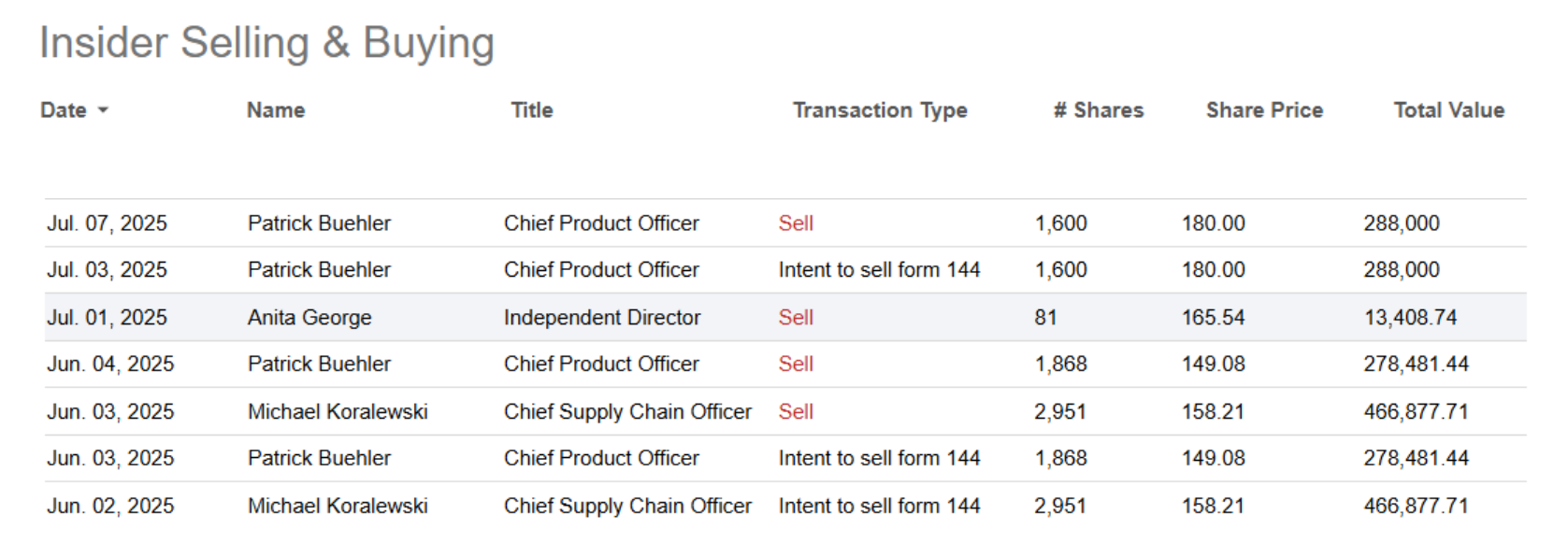Viewport: 1568px width, 558px height.
Task: Click the Transaction Type column header
Action: (x=879, y=110)
